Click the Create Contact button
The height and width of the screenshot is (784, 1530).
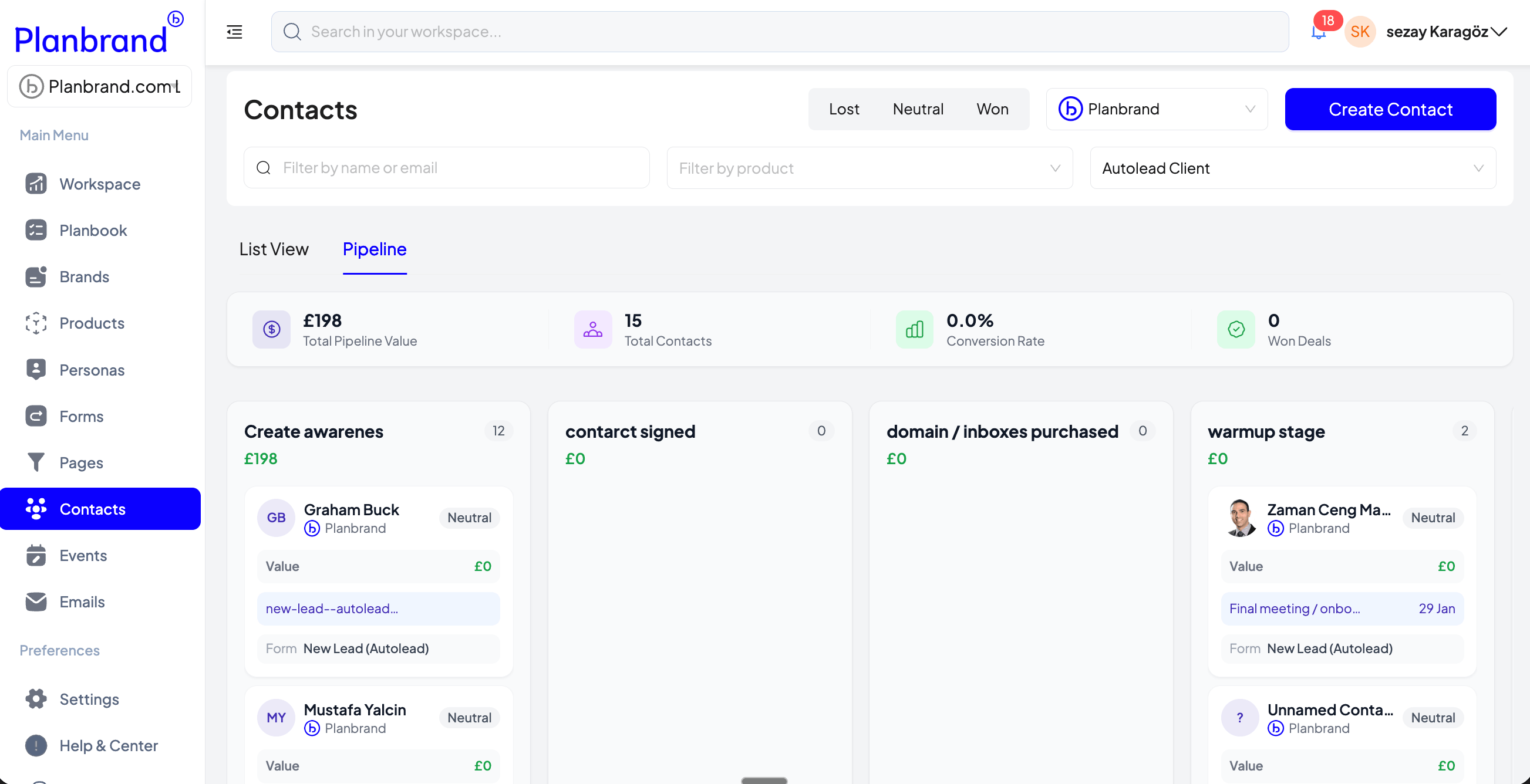tap(1390, 109)
